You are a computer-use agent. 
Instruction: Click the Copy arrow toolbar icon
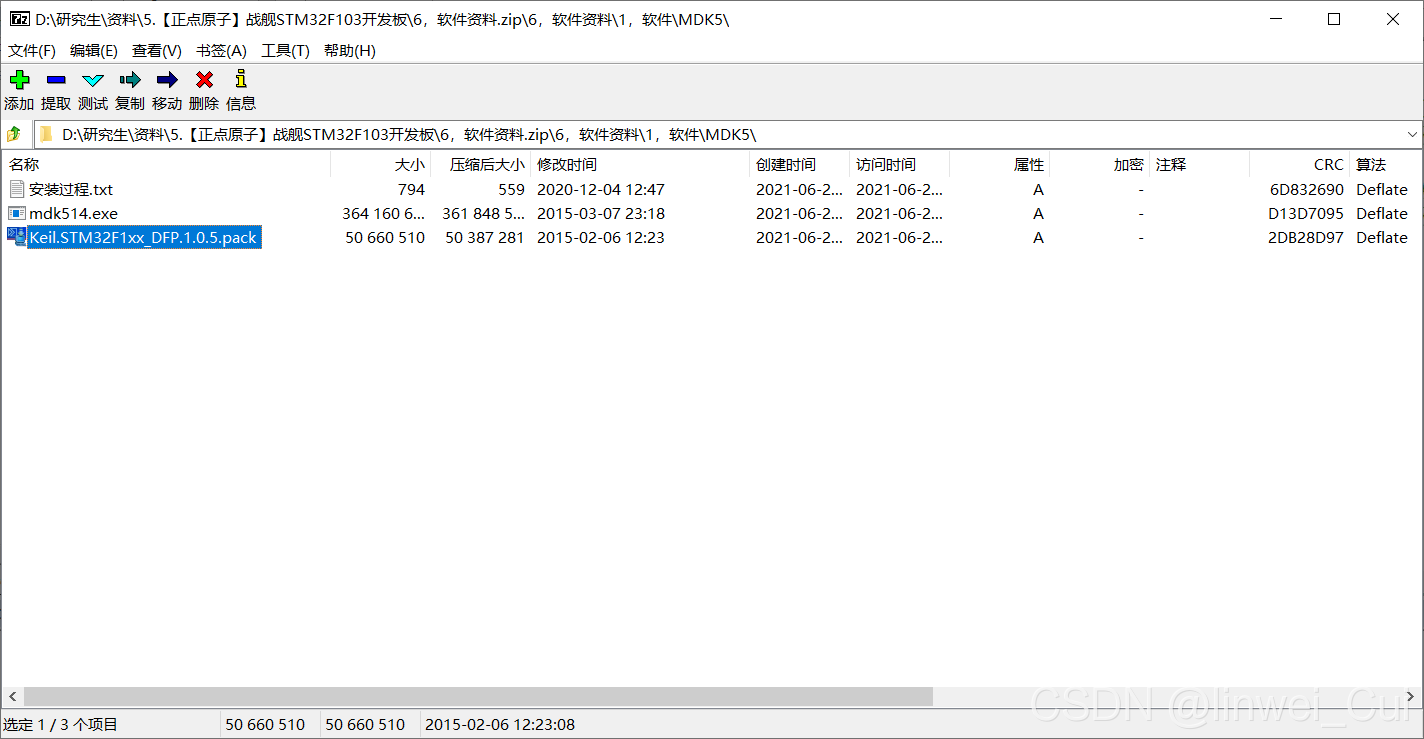click(x=130, y=80)
